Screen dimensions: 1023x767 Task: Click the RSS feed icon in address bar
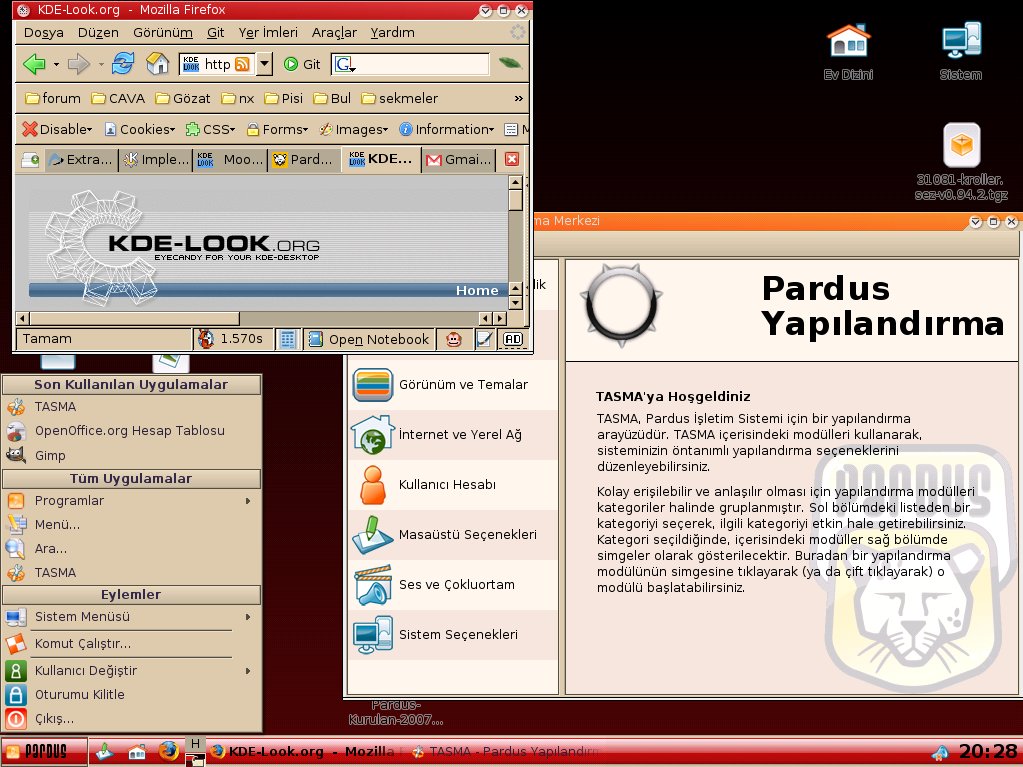point(242,64)
